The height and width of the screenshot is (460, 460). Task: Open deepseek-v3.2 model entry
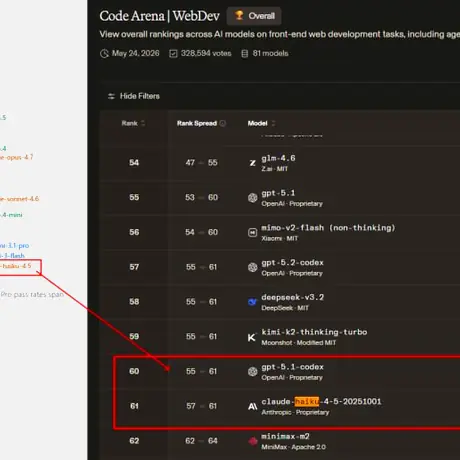pyautogui.click(x=293, y=297)
